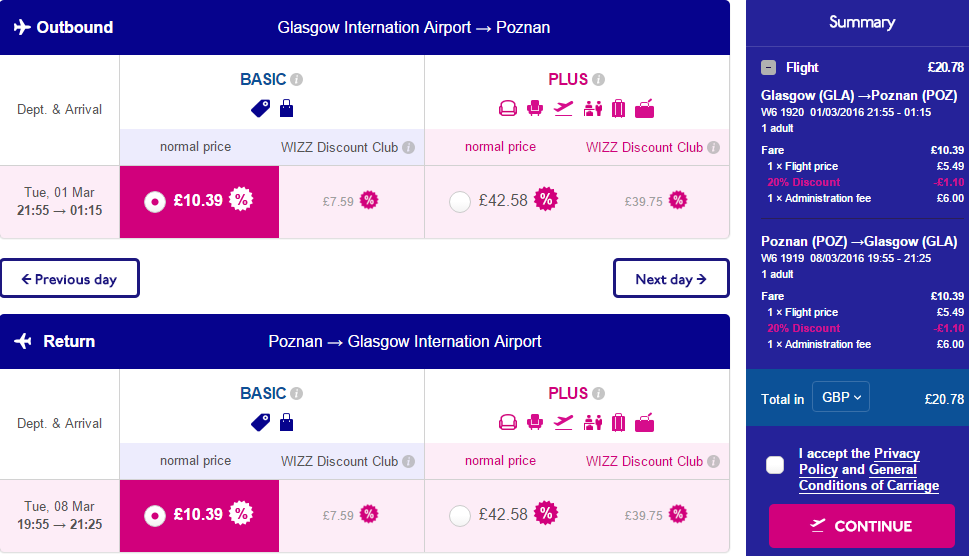Click the info icon next to outbound PLUS
Screen dimensions: 969x556
coord(598,80)
